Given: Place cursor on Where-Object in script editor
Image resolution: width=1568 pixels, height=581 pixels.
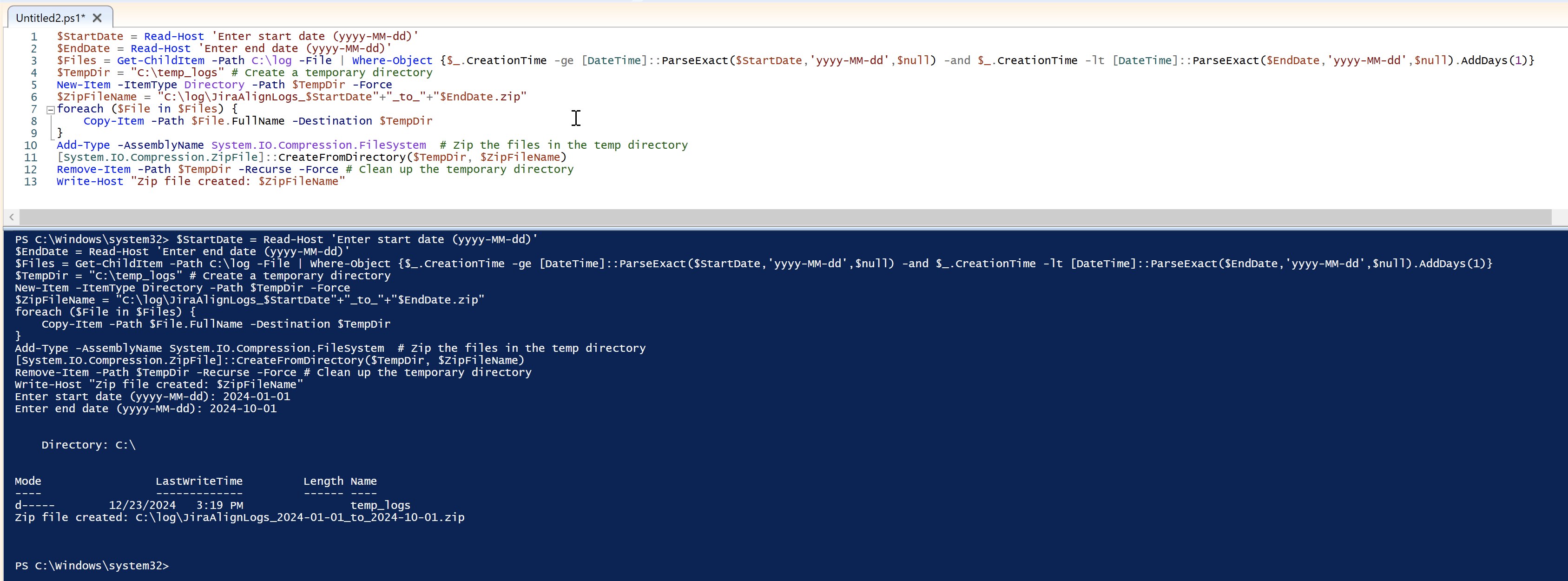Looking at the screenshot, I should 391,61.
